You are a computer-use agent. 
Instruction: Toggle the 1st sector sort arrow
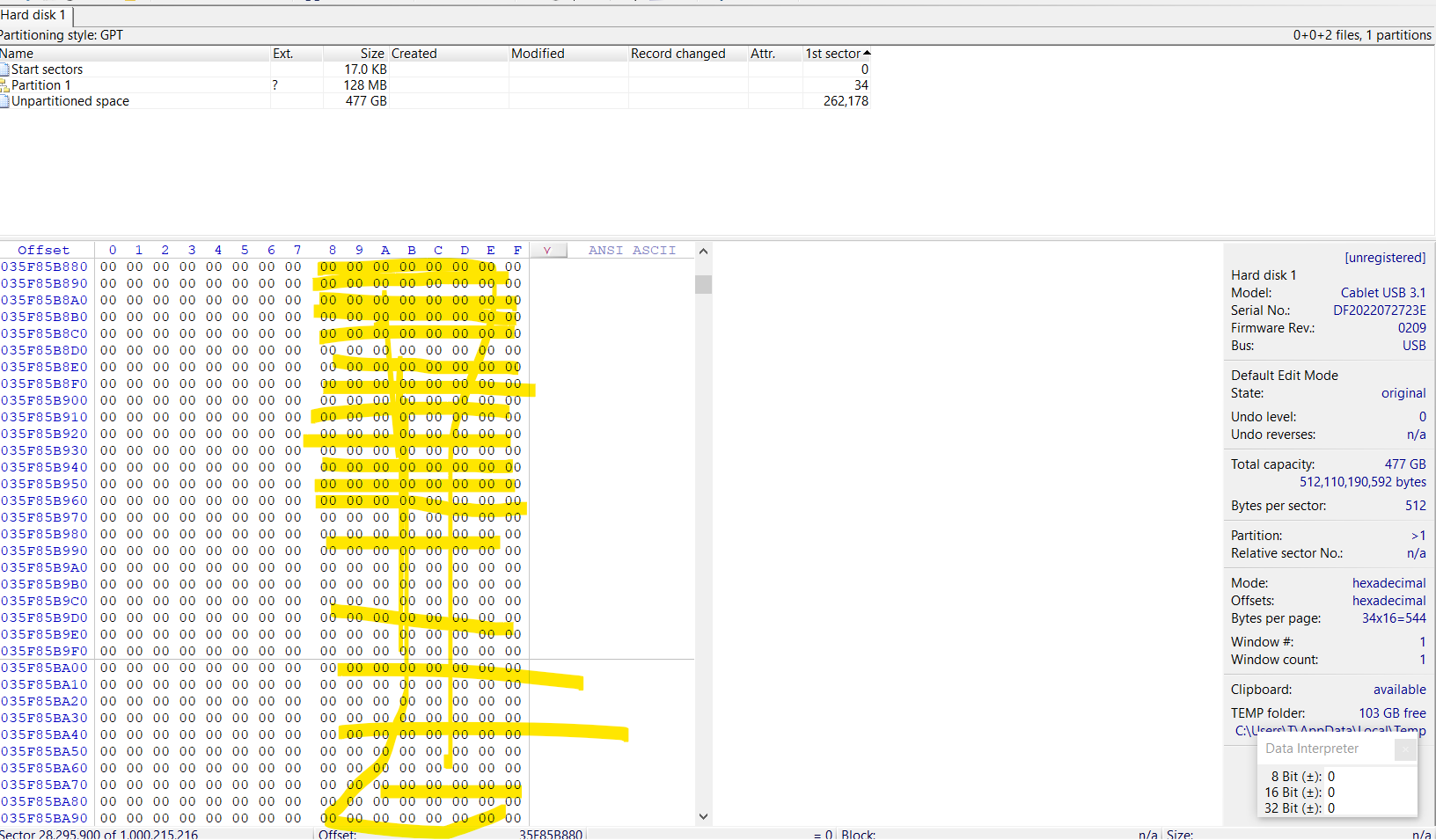click(x=867, y=54)
